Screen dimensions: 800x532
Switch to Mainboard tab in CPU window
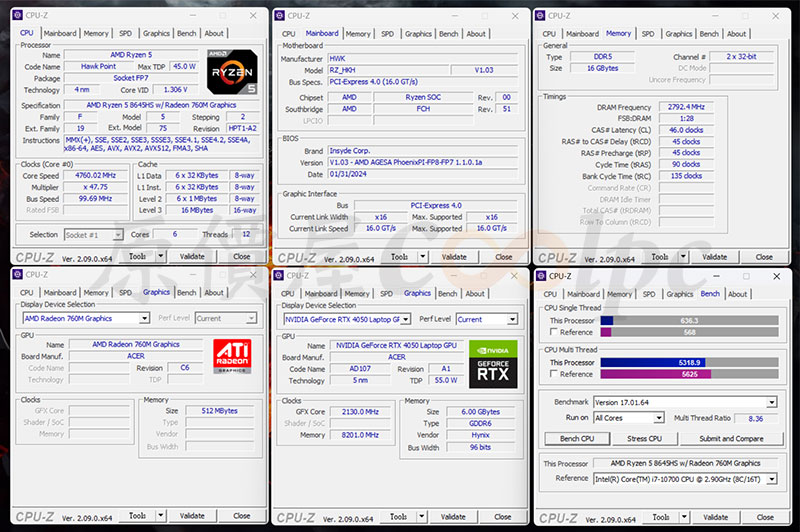click(60, 33)
